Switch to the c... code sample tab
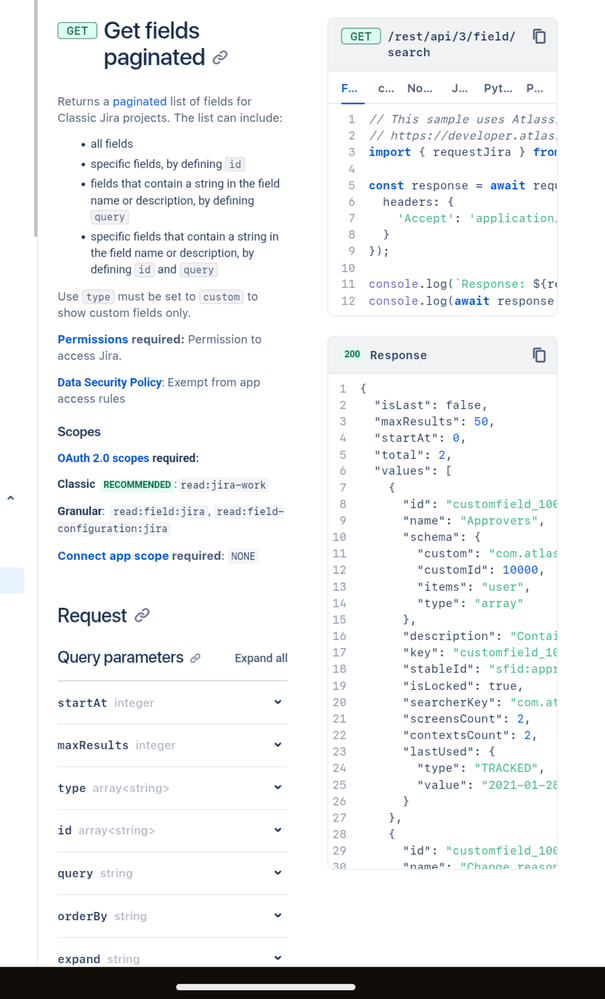This screenshot has width=605, height=999. tap(386, 89)
